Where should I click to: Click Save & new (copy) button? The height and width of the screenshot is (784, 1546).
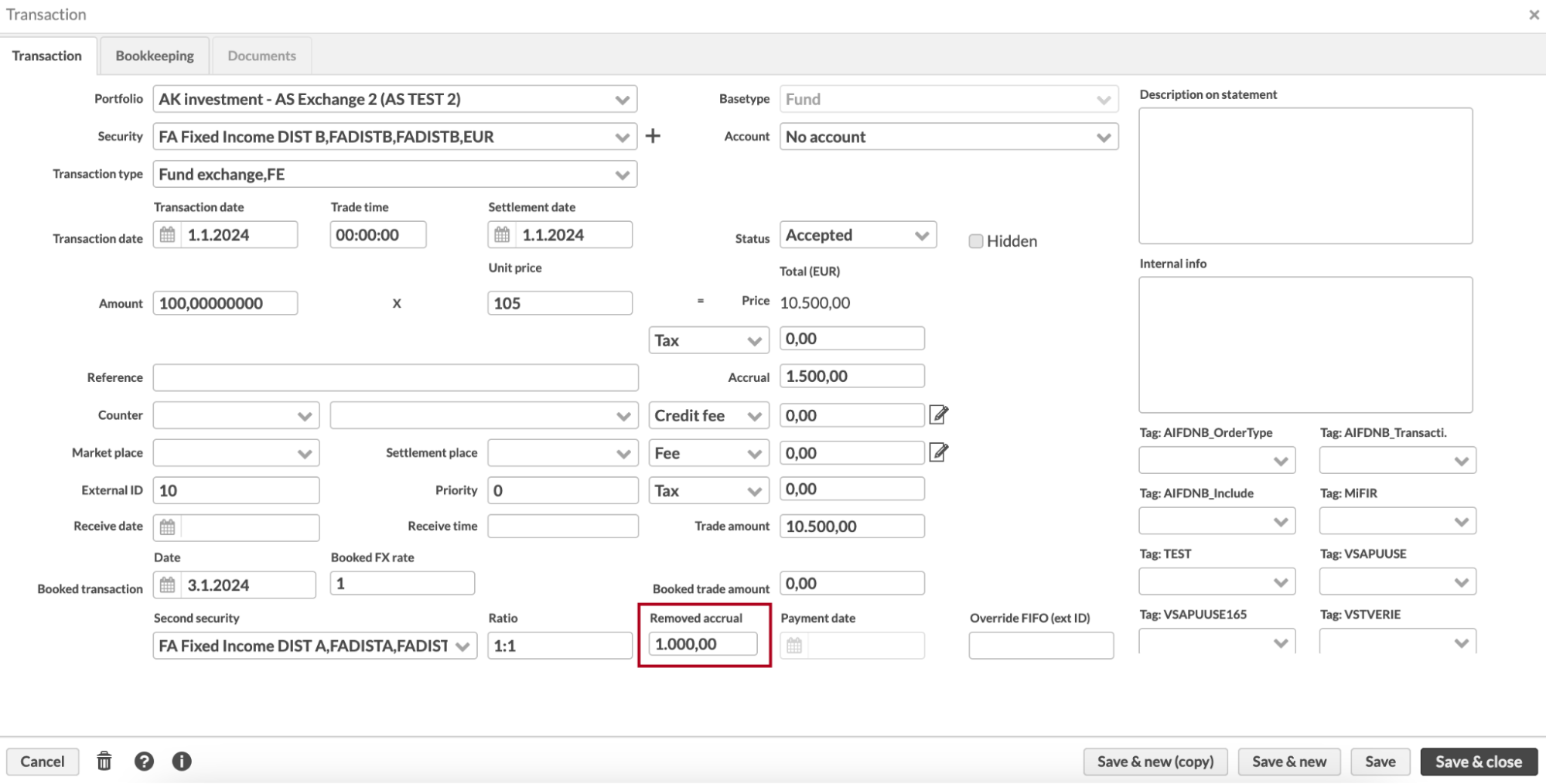click(x=1155, y=762)
